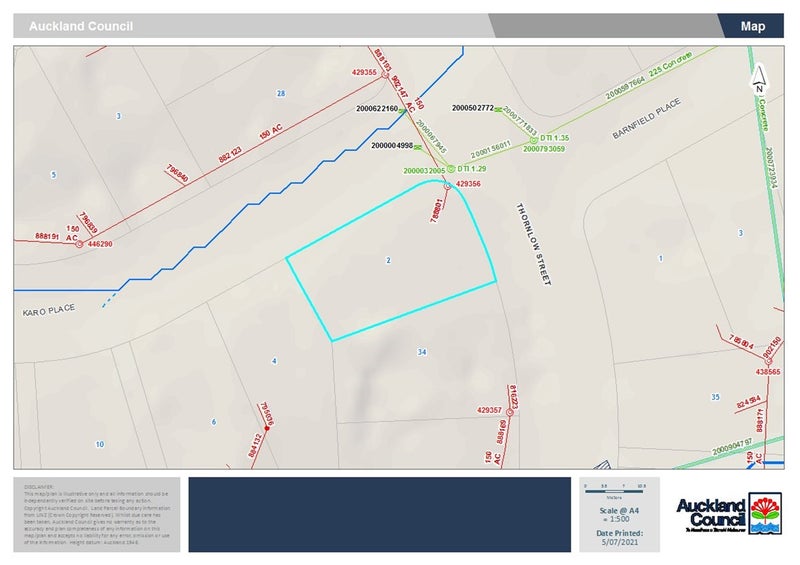The width and height of the screenshot is (800, 565).
Task: Click the Karo Place street label
Action: coord(49,312)
